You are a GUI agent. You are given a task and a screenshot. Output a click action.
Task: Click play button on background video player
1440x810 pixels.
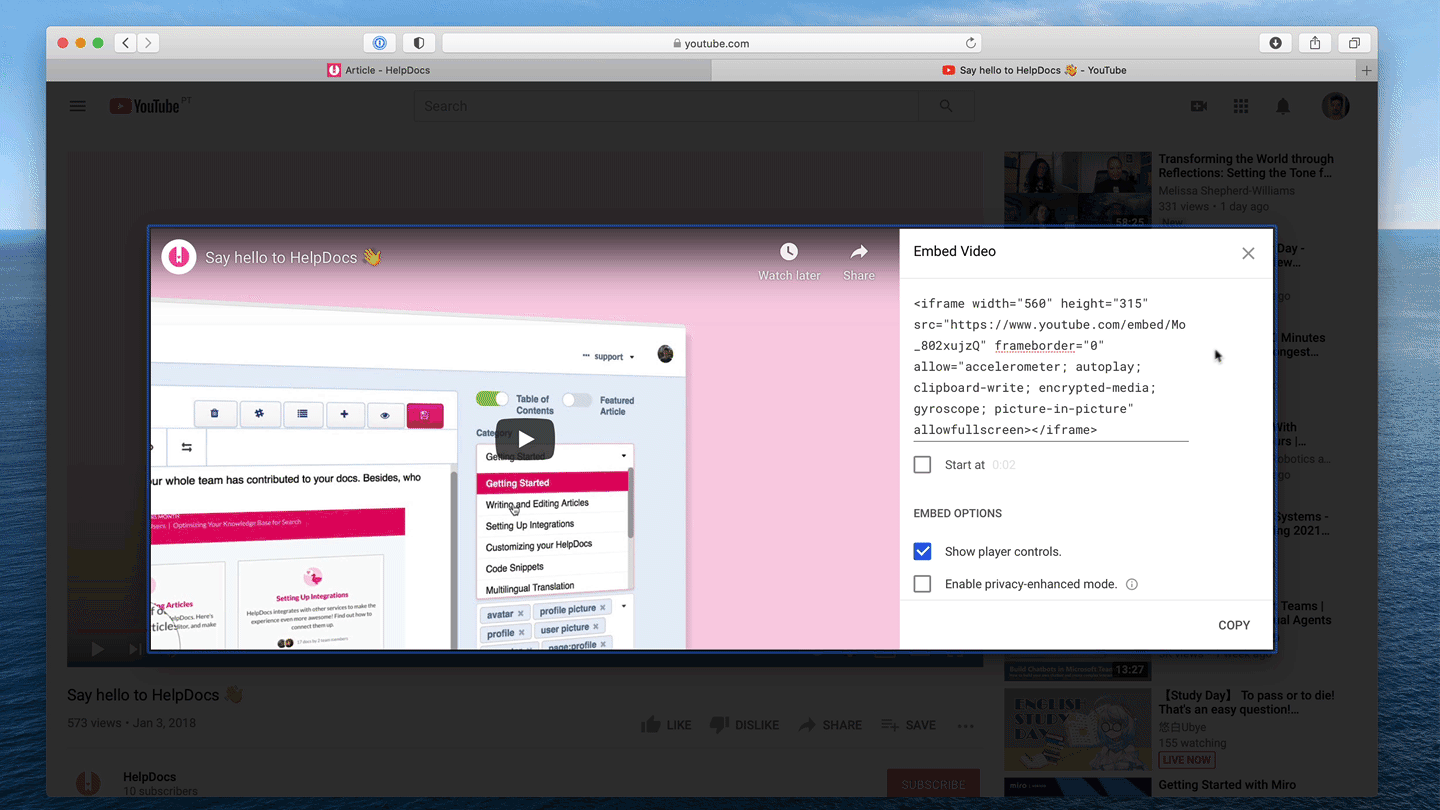[97, 649]
